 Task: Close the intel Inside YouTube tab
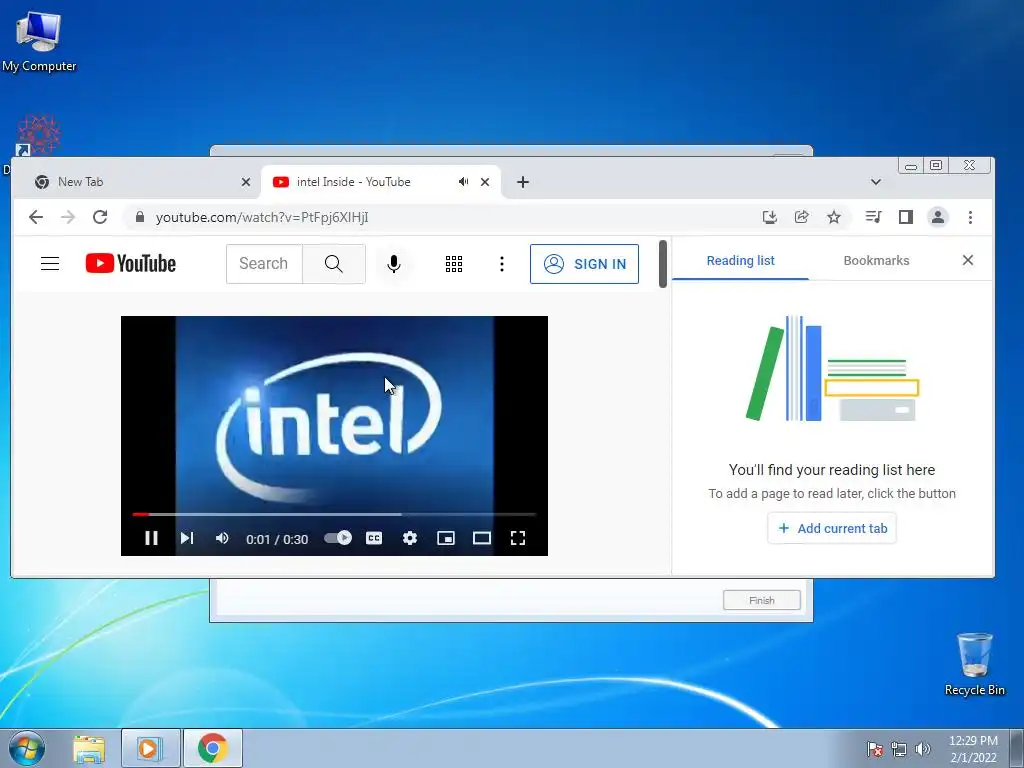click(x=485, y=182)
